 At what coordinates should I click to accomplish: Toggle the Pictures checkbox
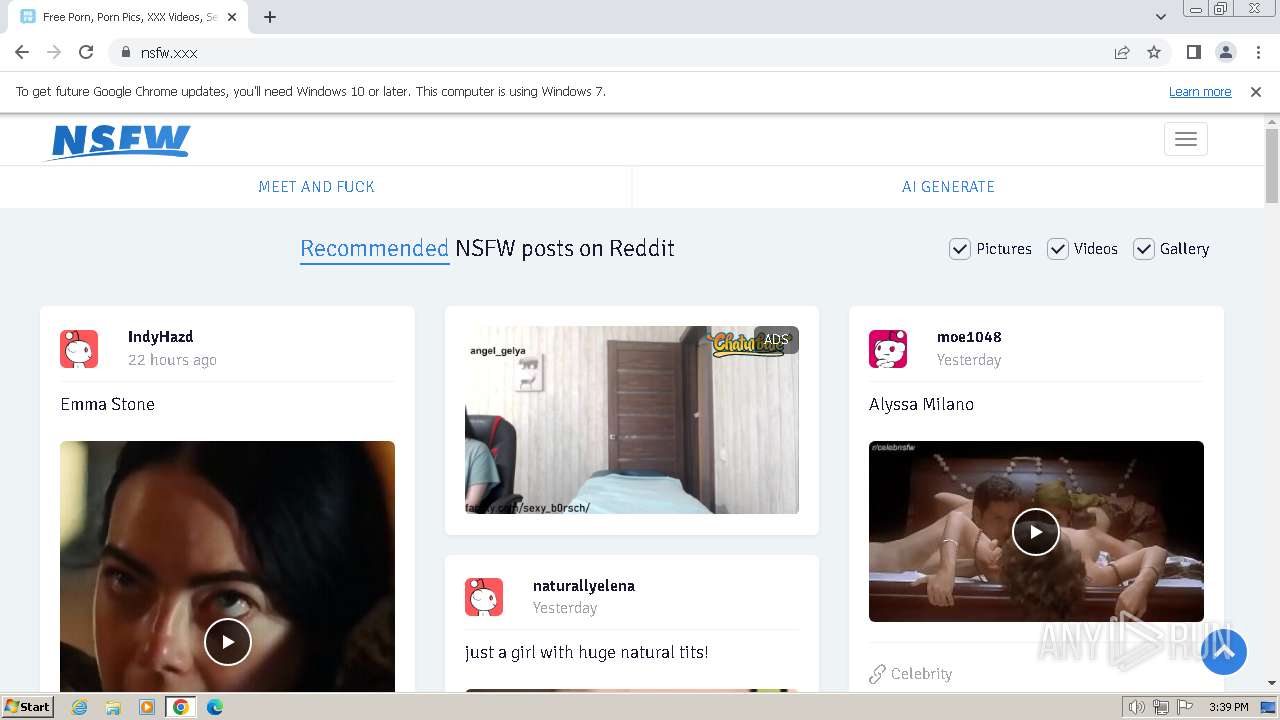(960, 249)
